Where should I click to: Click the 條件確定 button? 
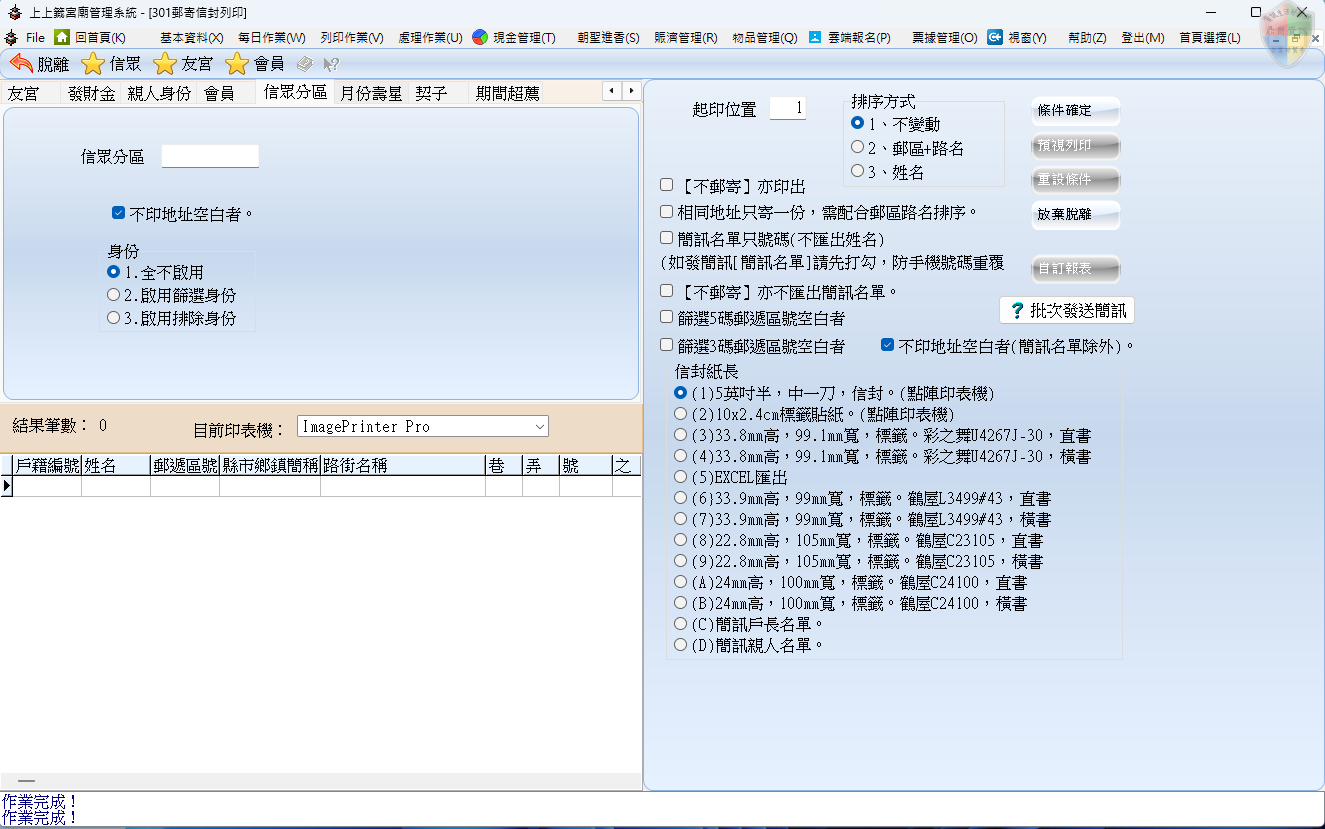1075,110
